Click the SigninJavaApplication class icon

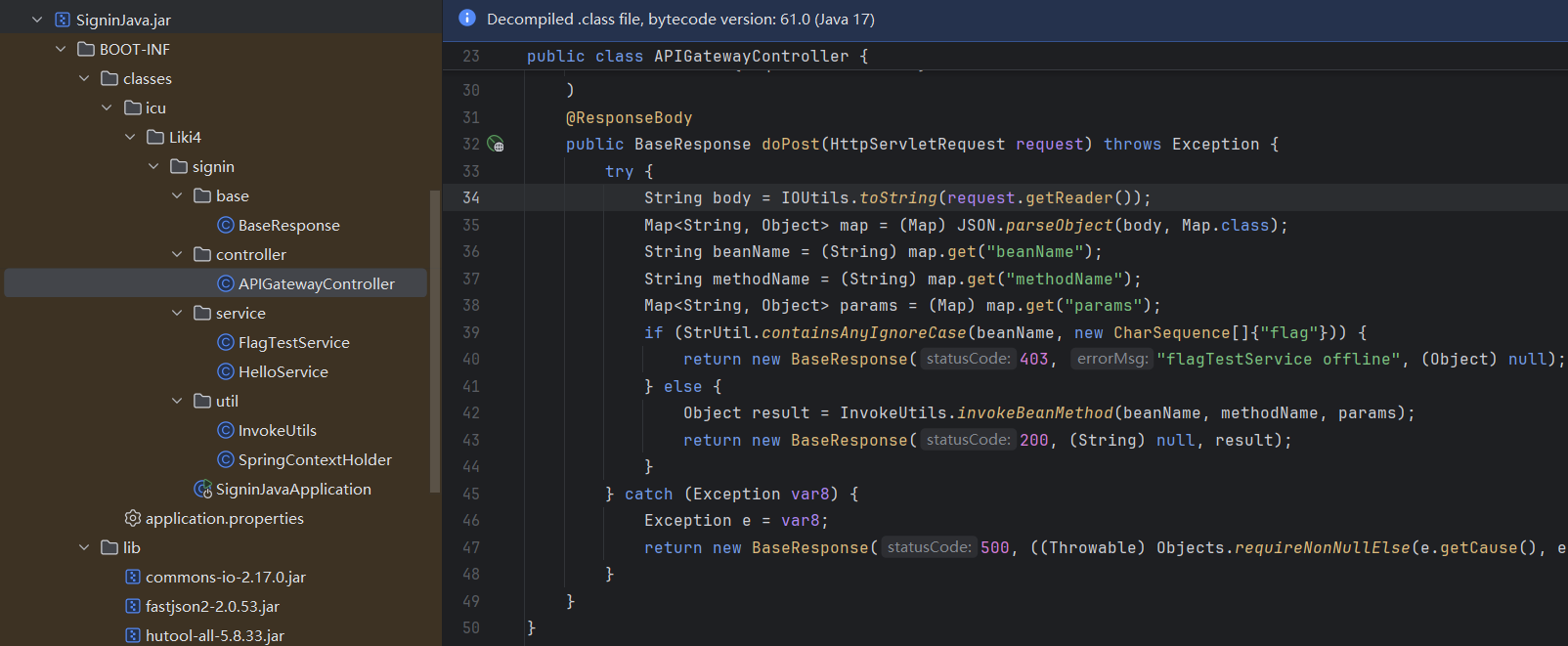[x=202, y=489]
